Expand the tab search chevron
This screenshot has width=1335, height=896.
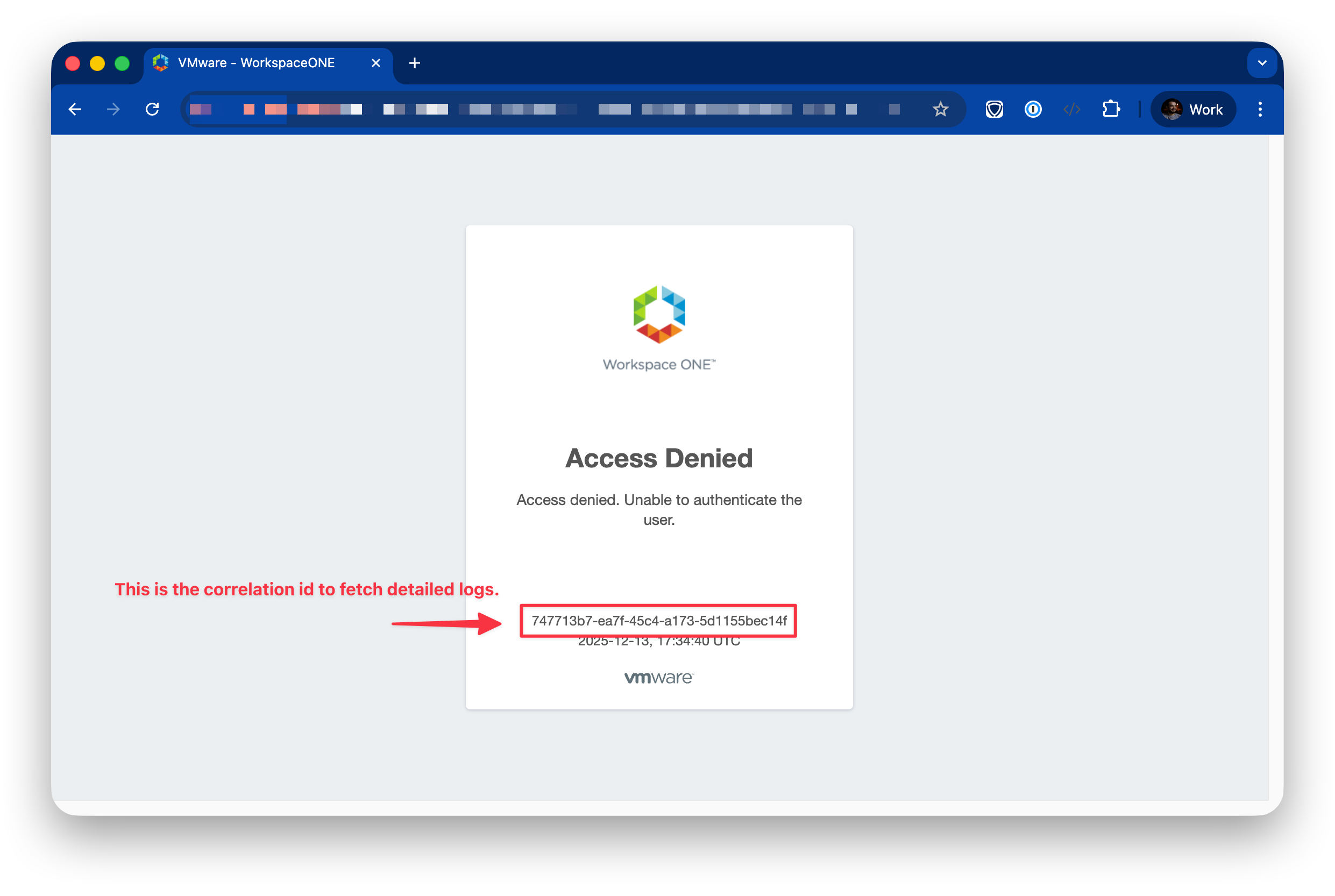[1262, 63]
